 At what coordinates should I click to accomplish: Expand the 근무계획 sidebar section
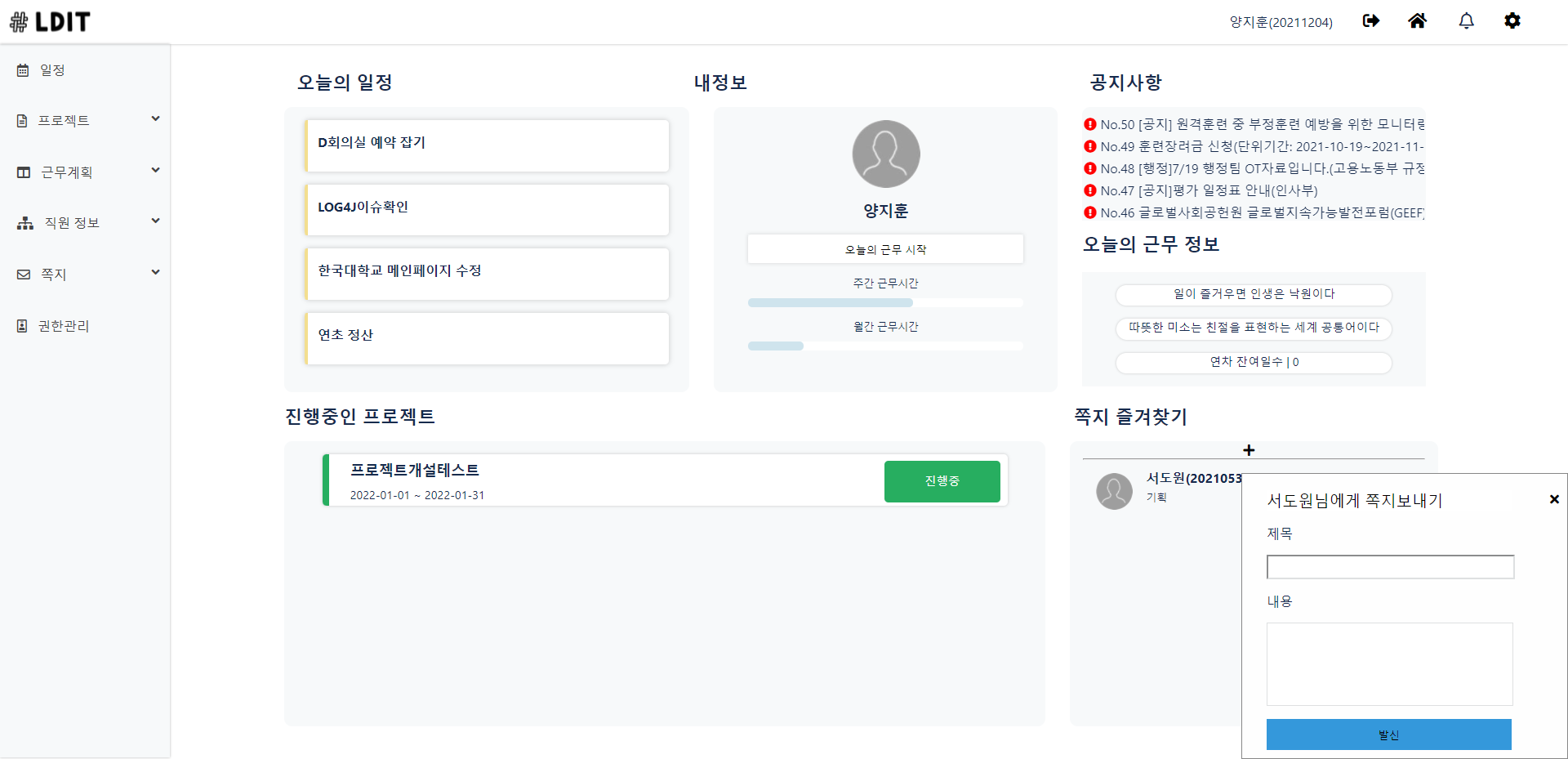coord(155,170)
